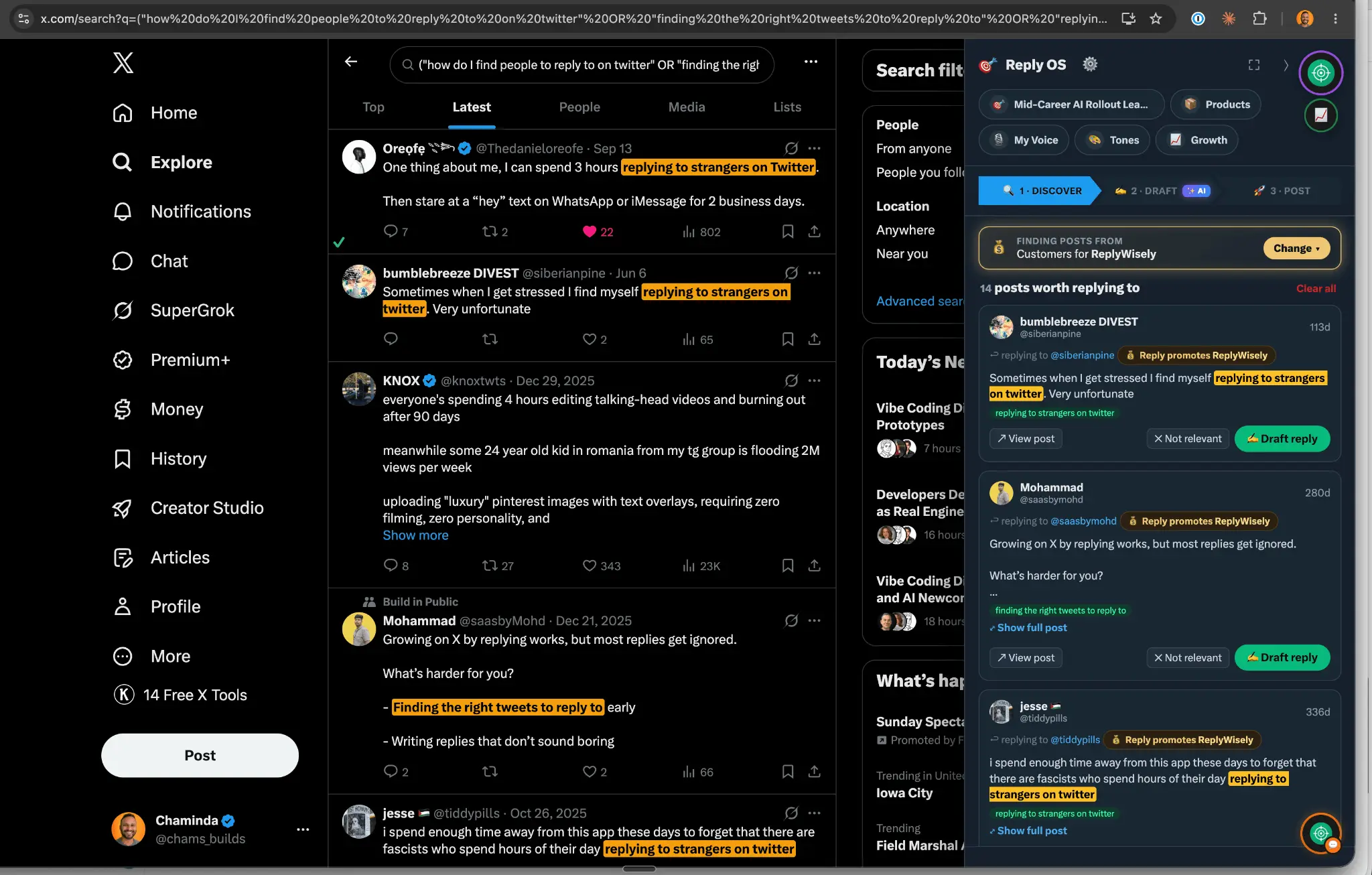Select Mid-Career AI Rollout Lea... profile chip
The width and height of the screenshot is (1372, 875).
(1072, 105)
